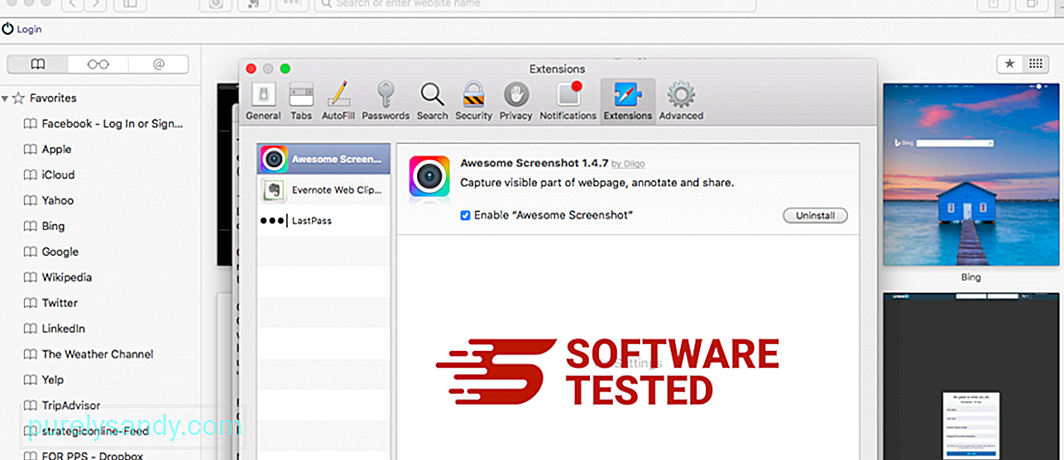
Task: Toggle the sidebar toolbar button
Action: point(130,4)
